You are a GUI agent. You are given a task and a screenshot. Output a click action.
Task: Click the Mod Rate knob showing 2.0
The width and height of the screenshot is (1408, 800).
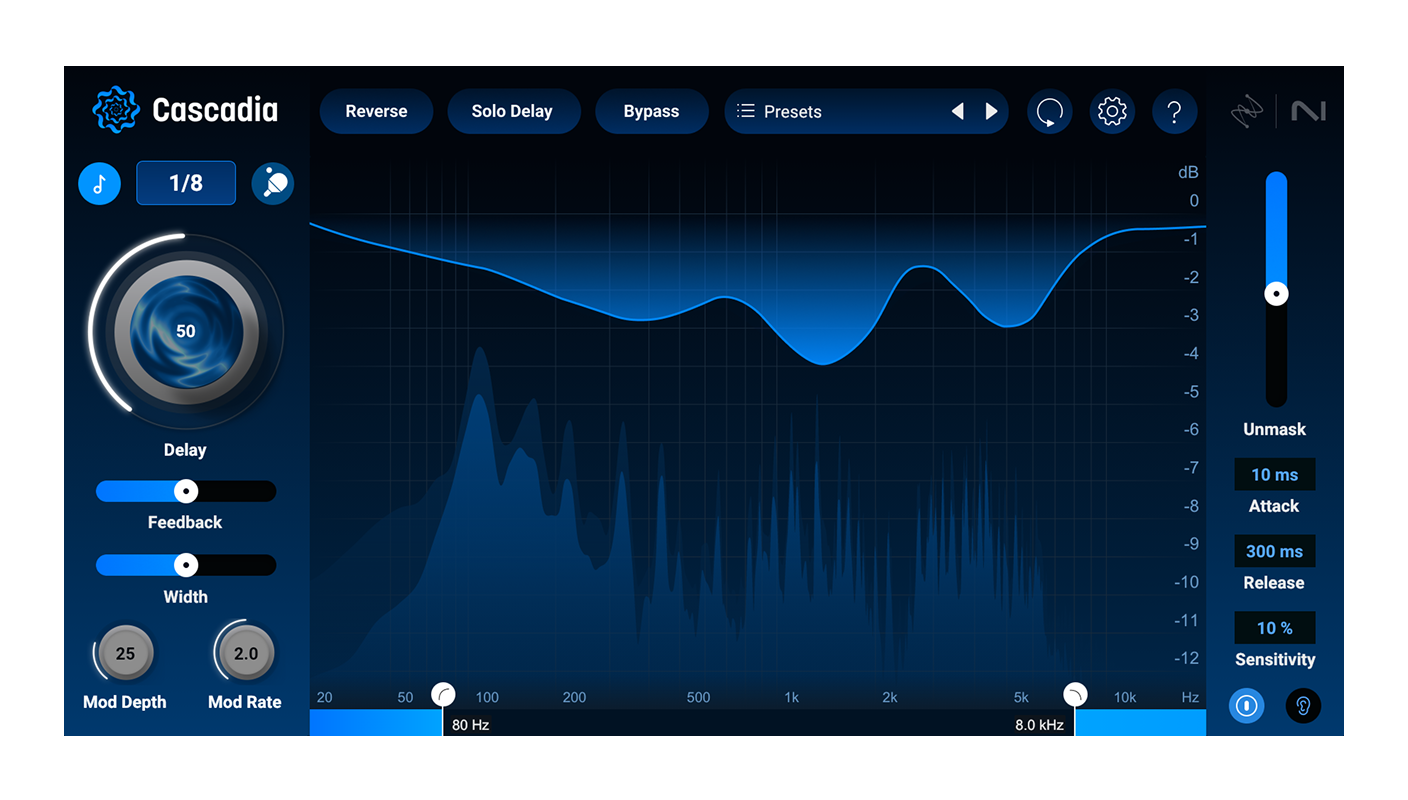coord(245,654)
